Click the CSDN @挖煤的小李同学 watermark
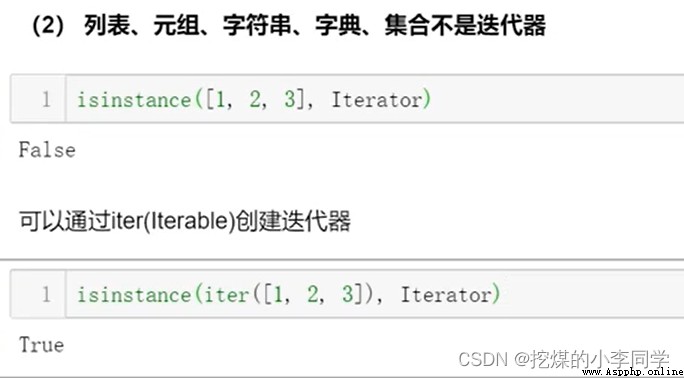Viewport: 684px width, 378px height. tap(564, 359)
